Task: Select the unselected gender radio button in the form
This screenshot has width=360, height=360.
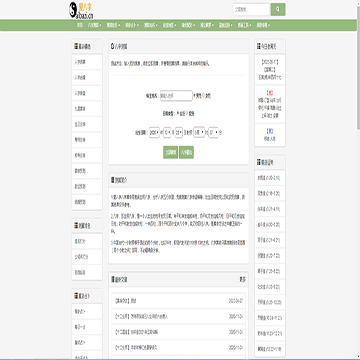Action: tap(204, 96)
